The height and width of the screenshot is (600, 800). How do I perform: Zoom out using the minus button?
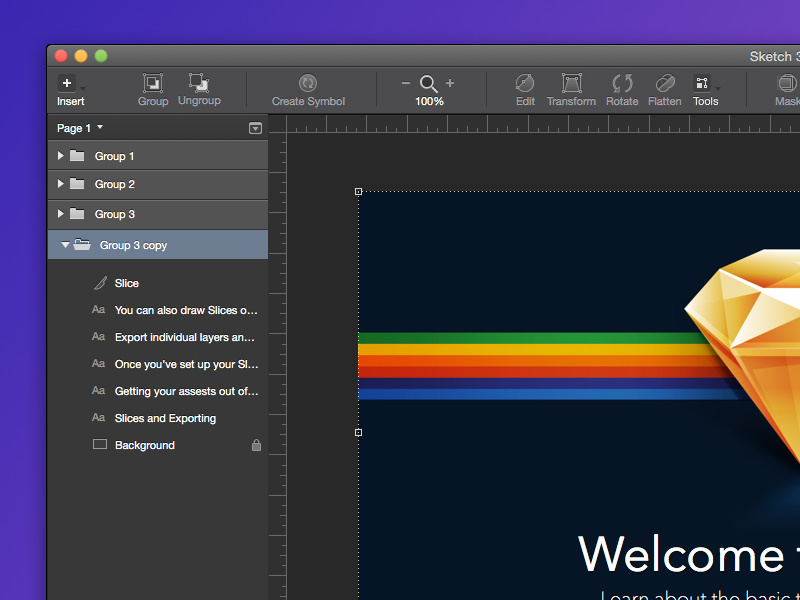405,83
